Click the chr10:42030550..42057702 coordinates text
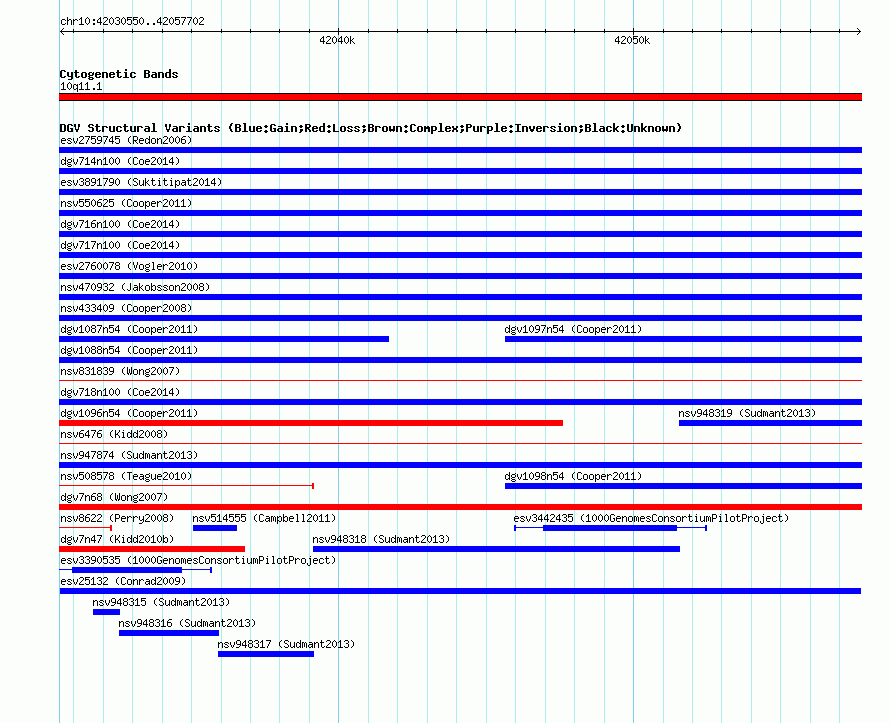 pyautogui.click(x=132, y=21)
